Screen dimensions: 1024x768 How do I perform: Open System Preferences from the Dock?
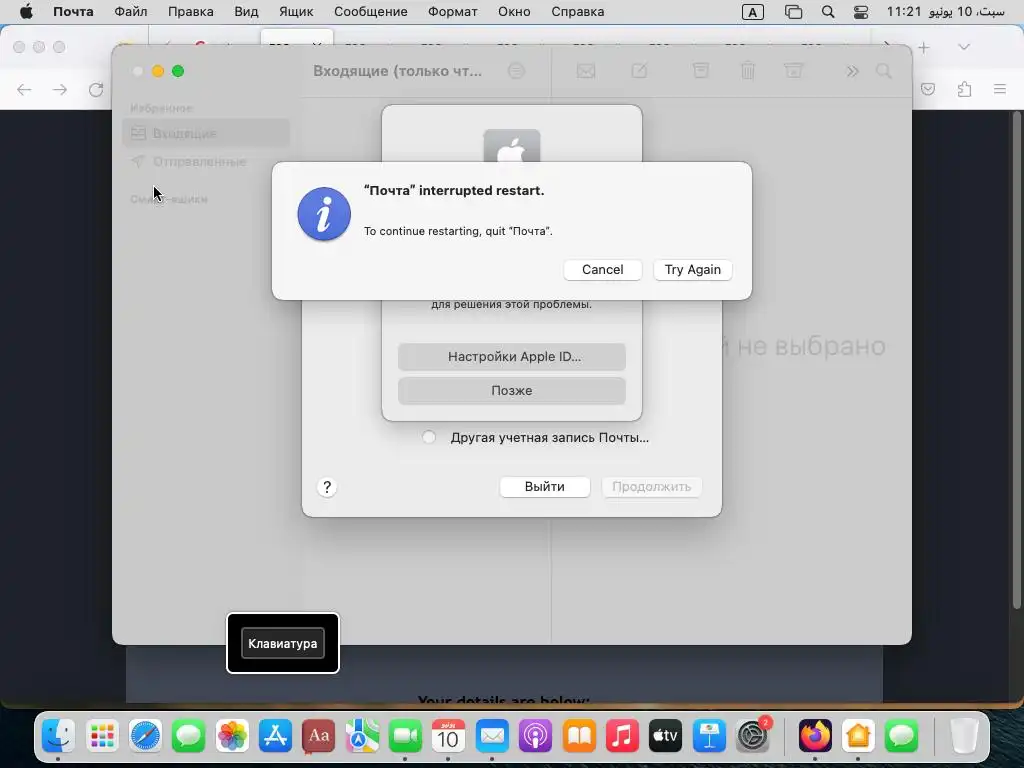tap(752, 736)
